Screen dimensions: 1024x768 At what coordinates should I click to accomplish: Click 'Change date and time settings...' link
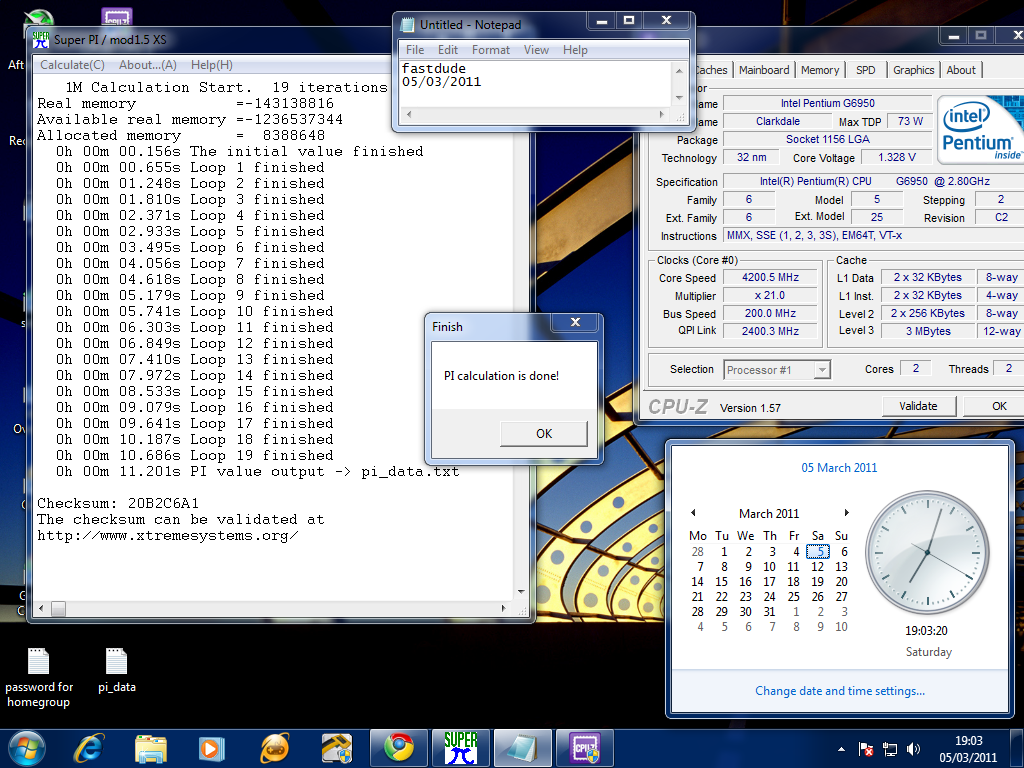pyautogui.click(x=840, y=691)
